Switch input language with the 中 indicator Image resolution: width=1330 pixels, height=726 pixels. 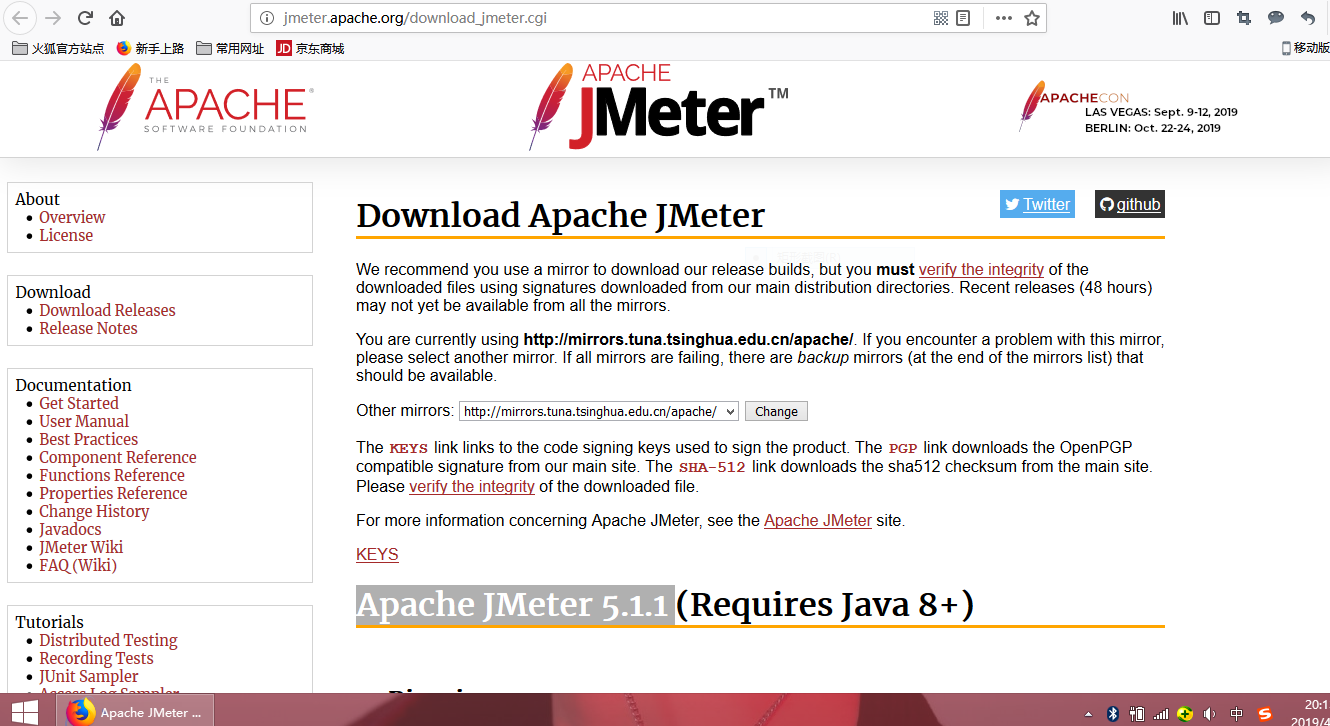tap(1237, 714)
